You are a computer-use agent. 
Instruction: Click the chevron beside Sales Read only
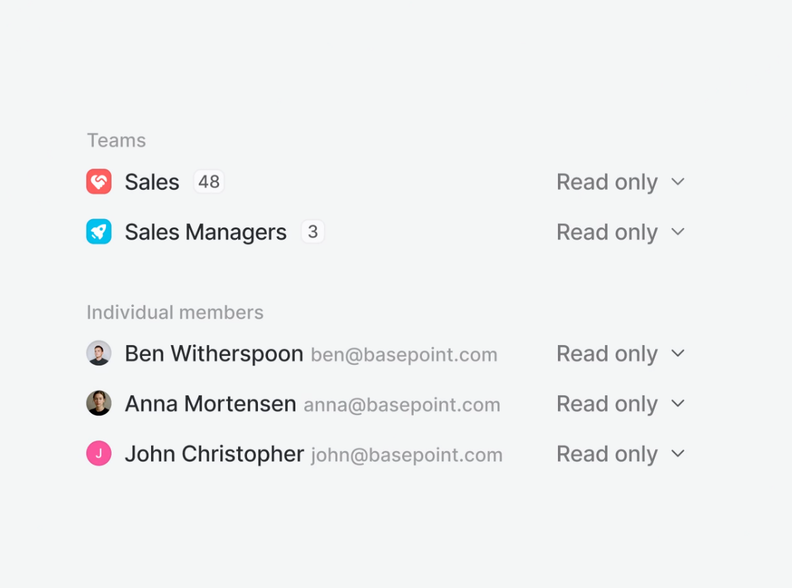678,182
